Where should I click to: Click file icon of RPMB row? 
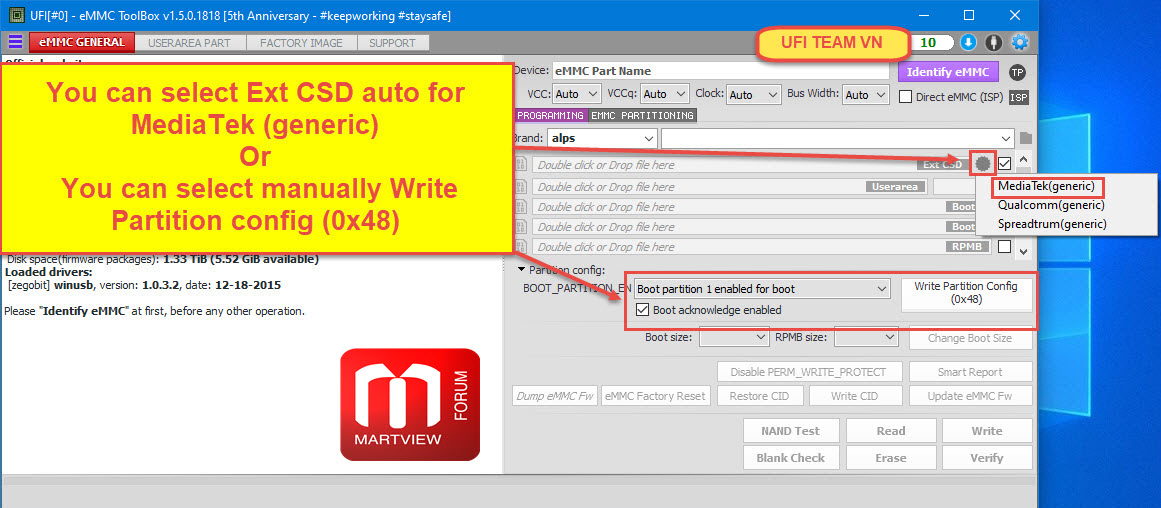click(521, 247)
